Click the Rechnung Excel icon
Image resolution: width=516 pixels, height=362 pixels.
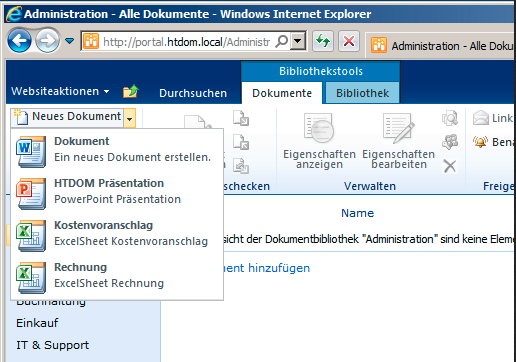point(31,277)
